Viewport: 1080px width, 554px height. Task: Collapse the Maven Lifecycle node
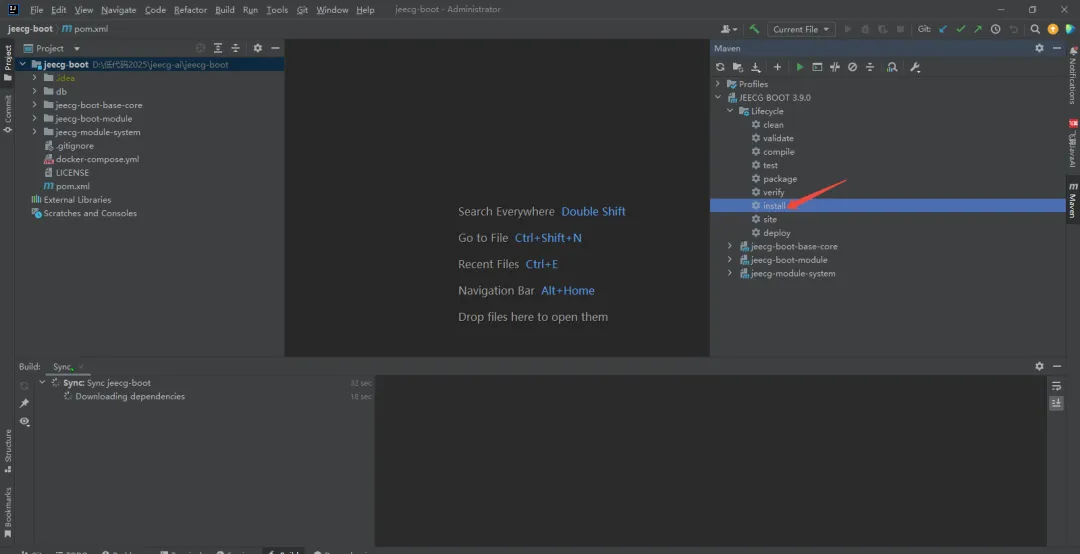730,111
